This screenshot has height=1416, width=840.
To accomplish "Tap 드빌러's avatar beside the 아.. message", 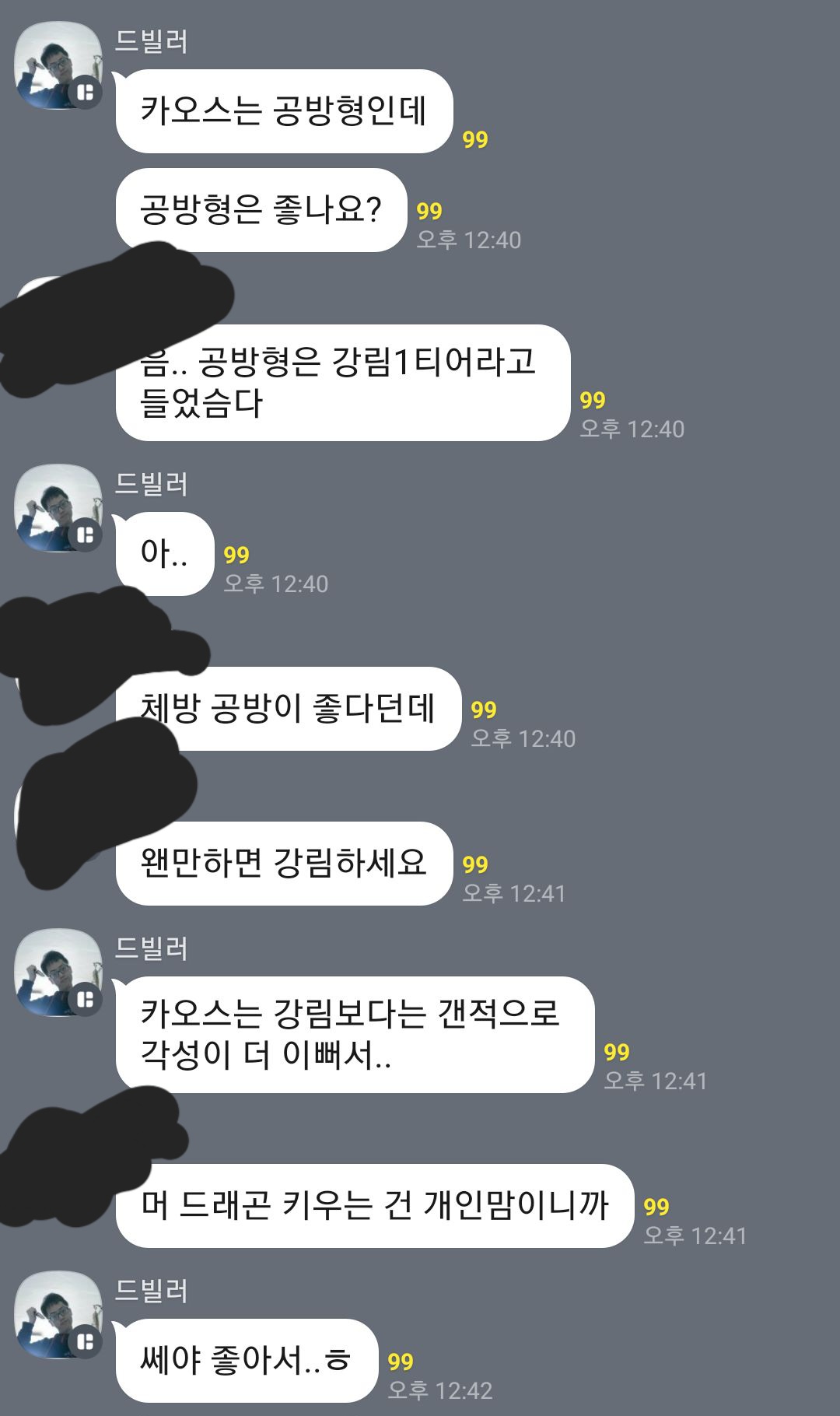I will coord(58,508).
